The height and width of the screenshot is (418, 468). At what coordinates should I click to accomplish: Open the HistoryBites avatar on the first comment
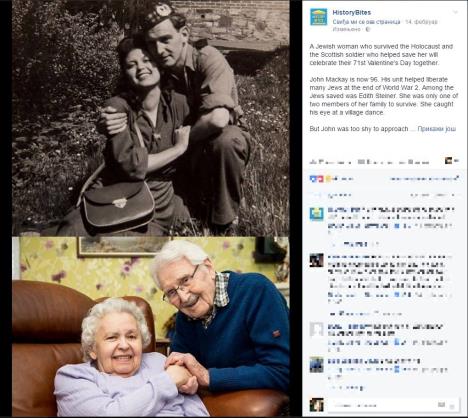(x=316, y=214)
